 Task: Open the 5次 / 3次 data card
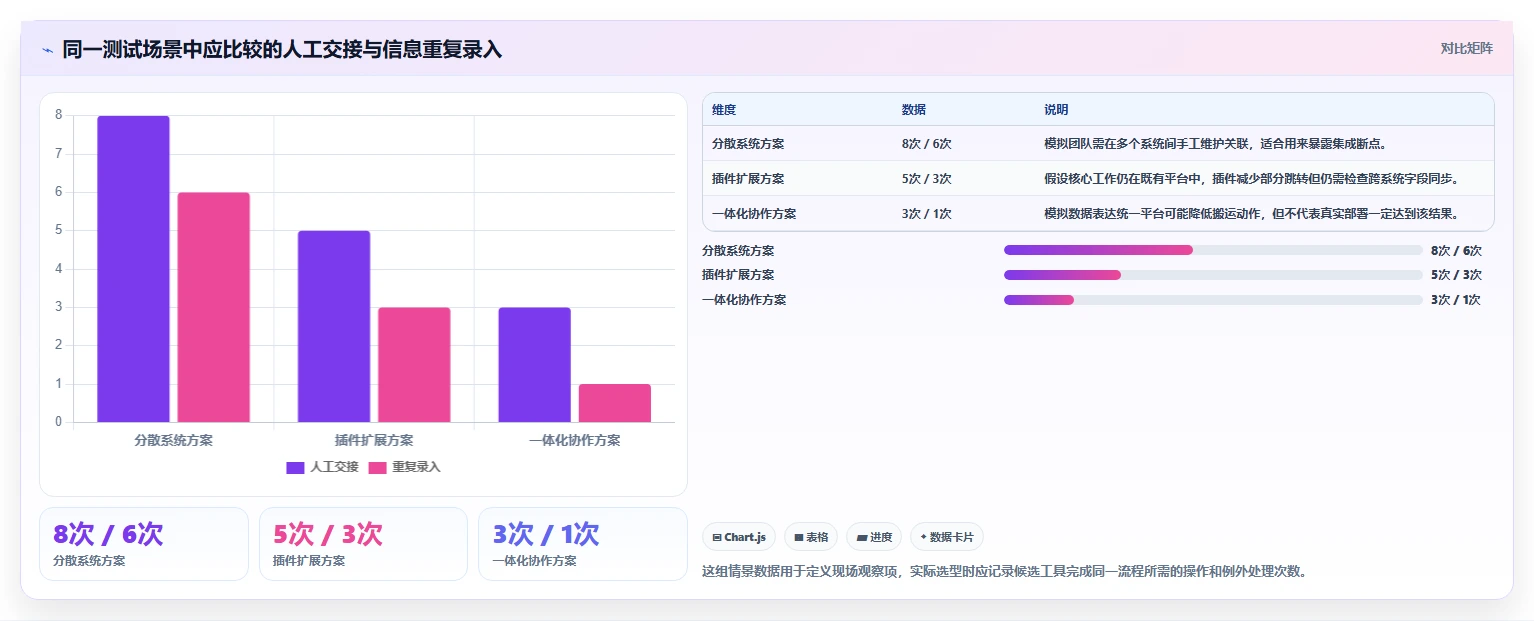click(363, 544)
